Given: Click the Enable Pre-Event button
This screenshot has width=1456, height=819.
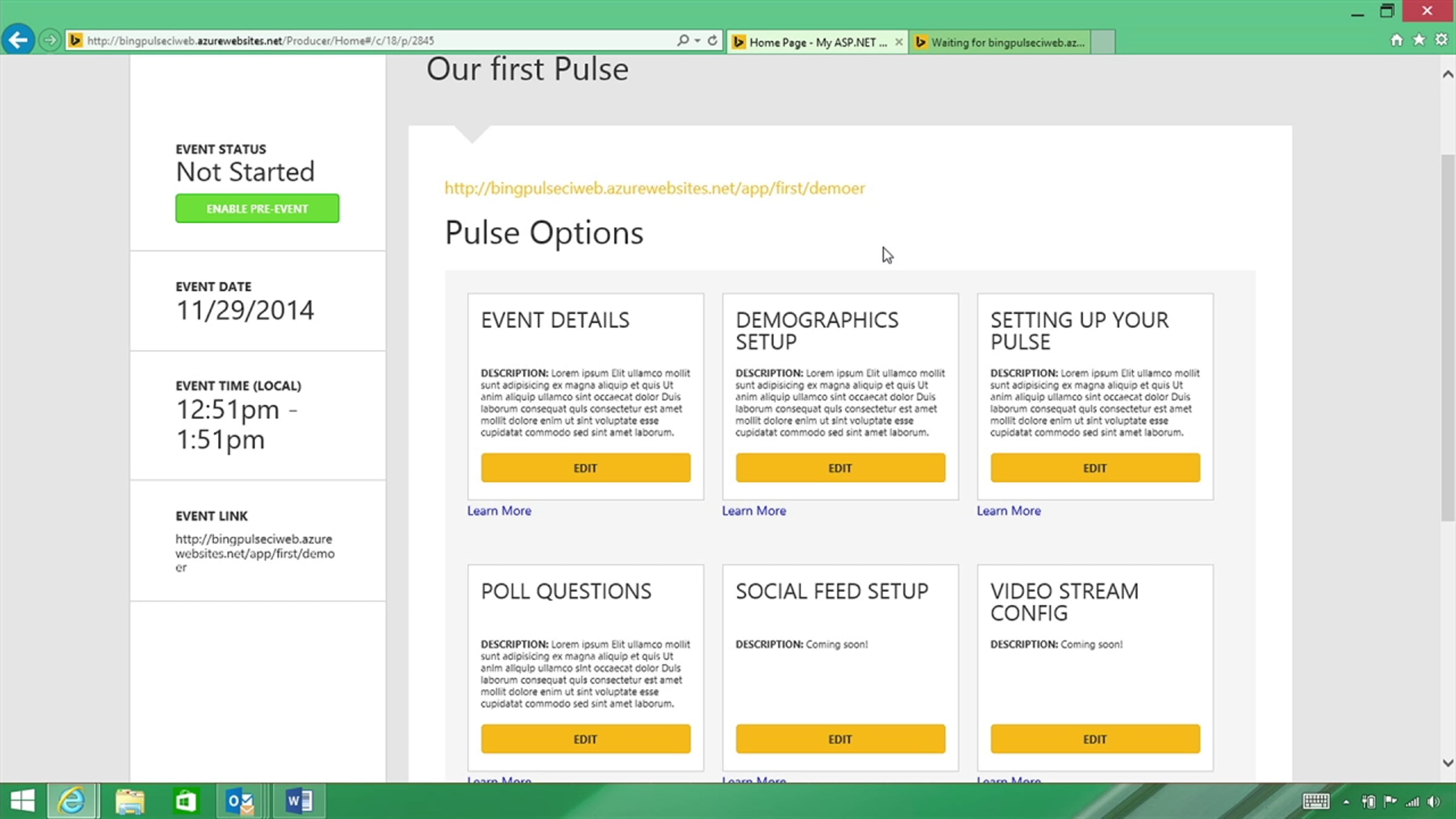Looking at the screenshot, I should click(257, 208).
